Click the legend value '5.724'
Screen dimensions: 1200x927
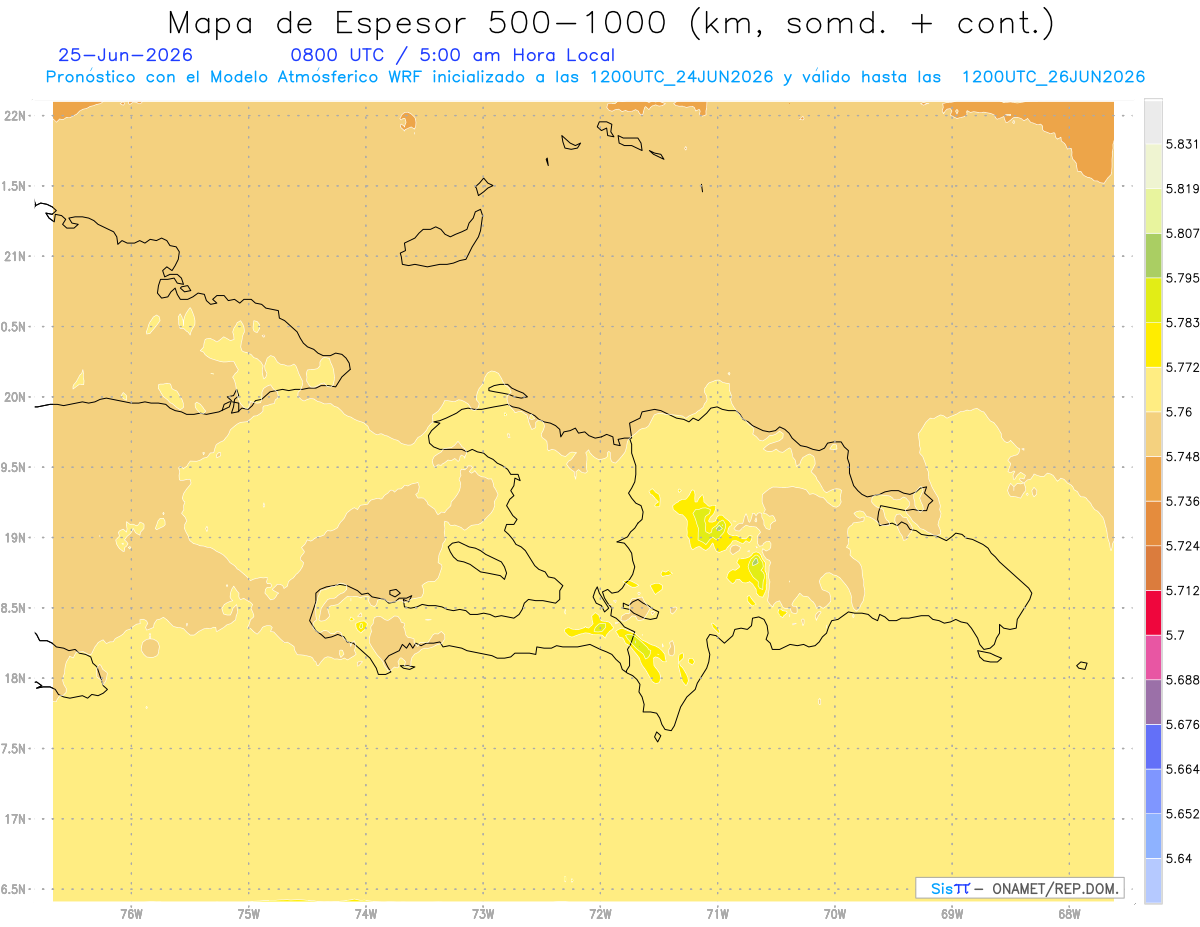[x=1182, y=546]
